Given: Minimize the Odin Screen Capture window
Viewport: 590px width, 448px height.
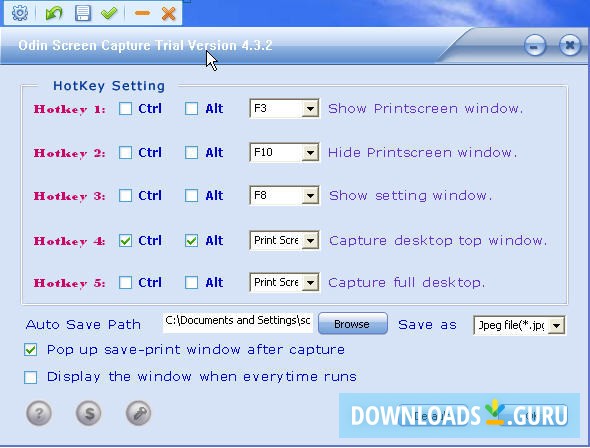Looking at the screenshot, I should click(535, 46).
